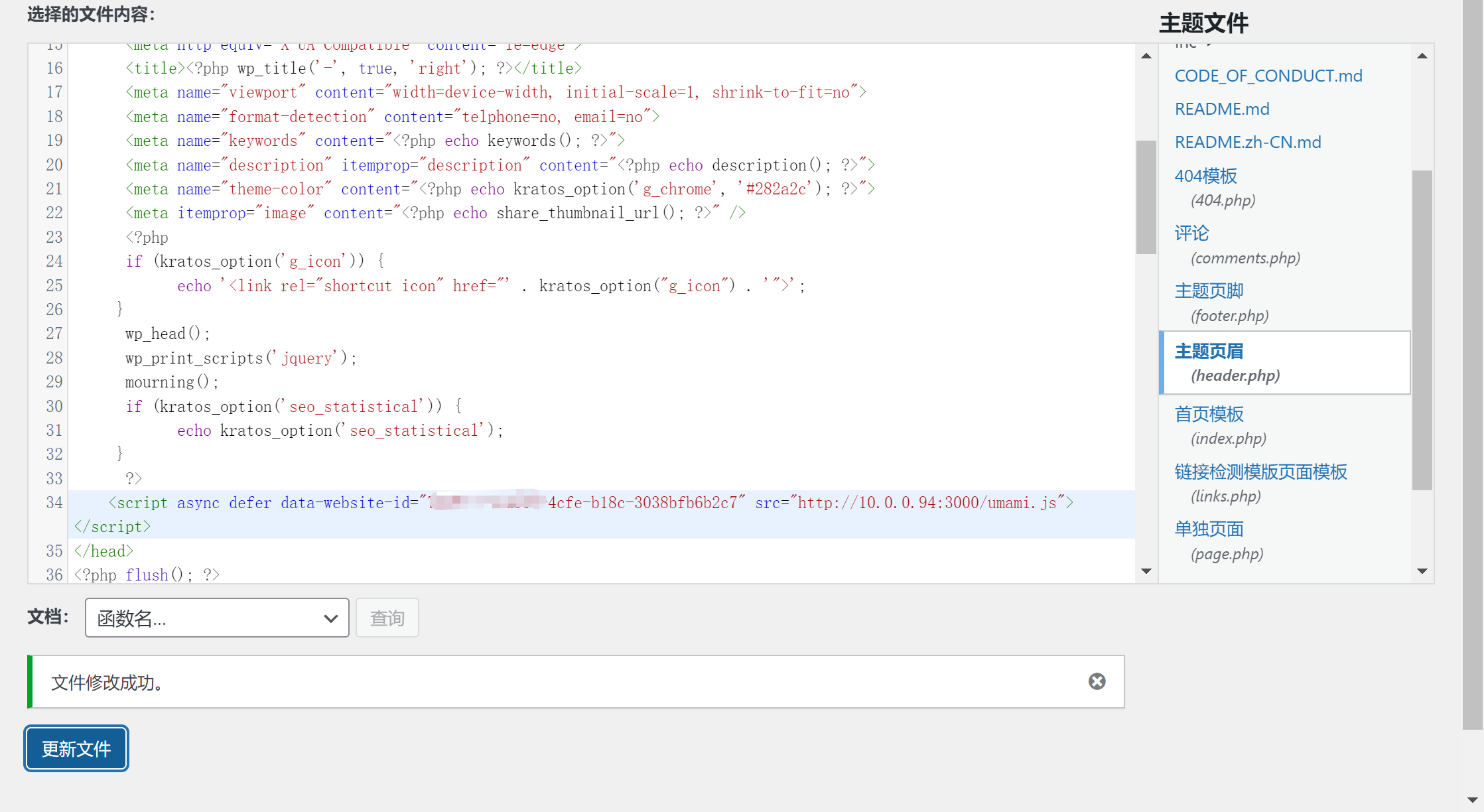Click the page scrollbar down arrow
Image resolution: width=1484 pixels, height=812 pixels.
1472,800
